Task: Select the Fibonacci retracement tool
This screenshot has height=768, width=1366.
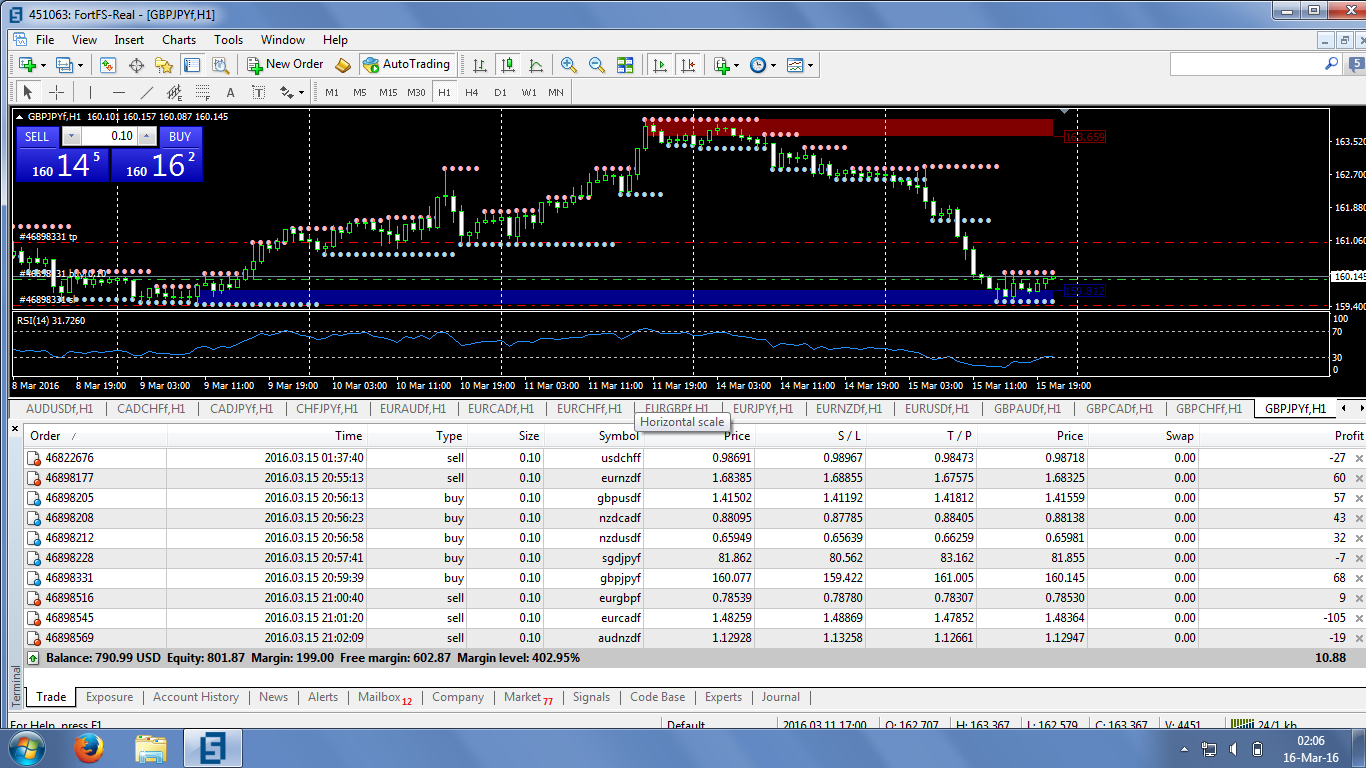Action: [202, 92]
